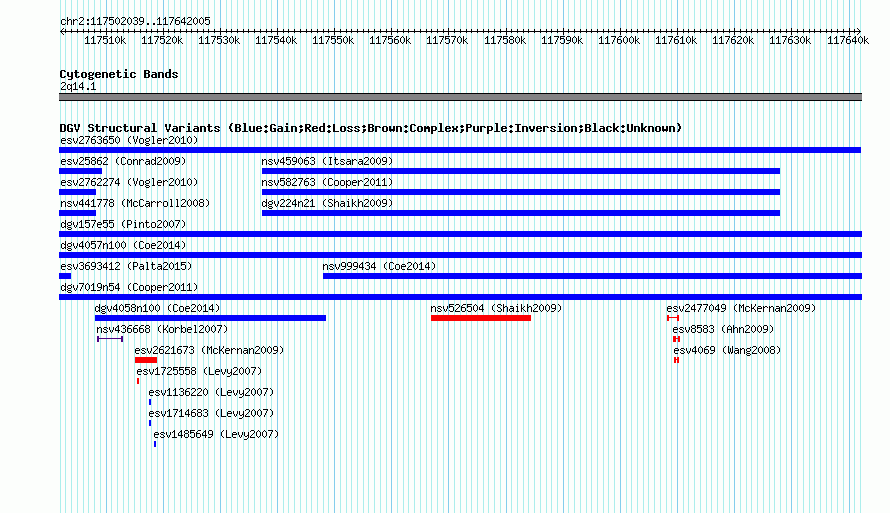Click the 117600k ruler tick label
This screenshot has height=513, width=890.
[x=619, y=40]
